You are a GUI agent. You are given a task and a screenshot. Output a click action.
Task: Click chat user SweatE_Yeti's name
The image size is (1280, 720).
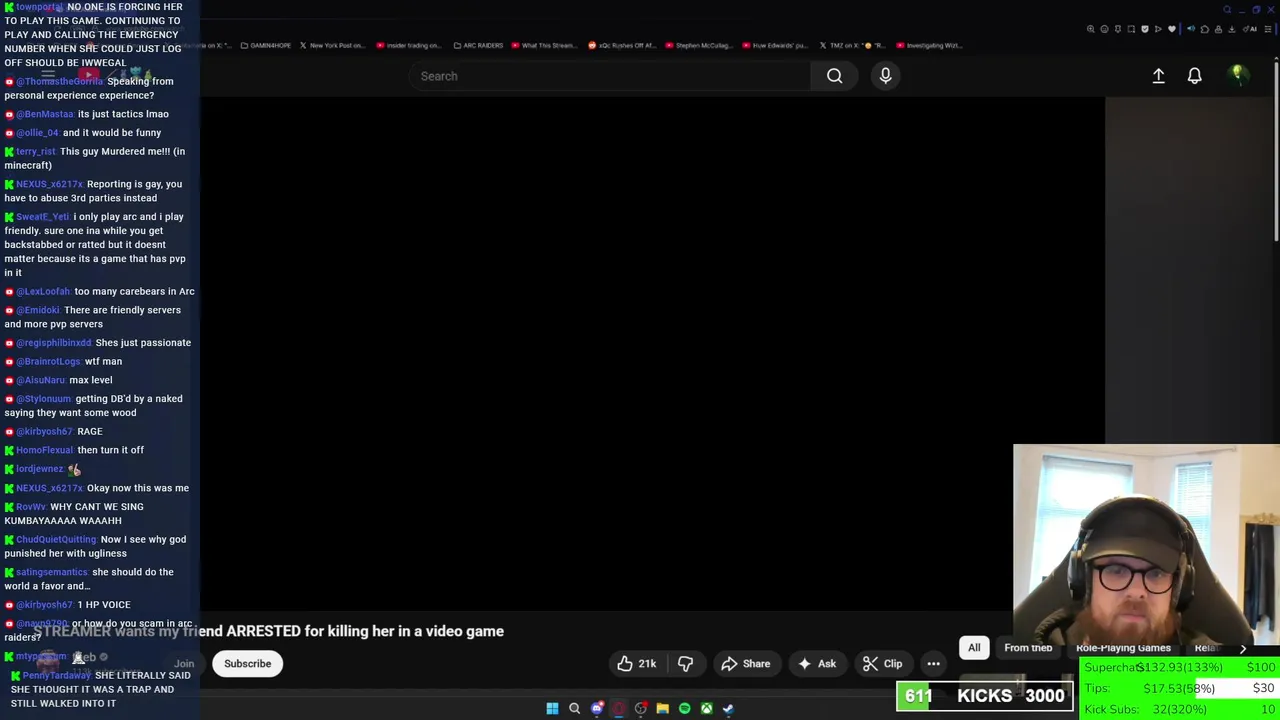coord(43,217)
